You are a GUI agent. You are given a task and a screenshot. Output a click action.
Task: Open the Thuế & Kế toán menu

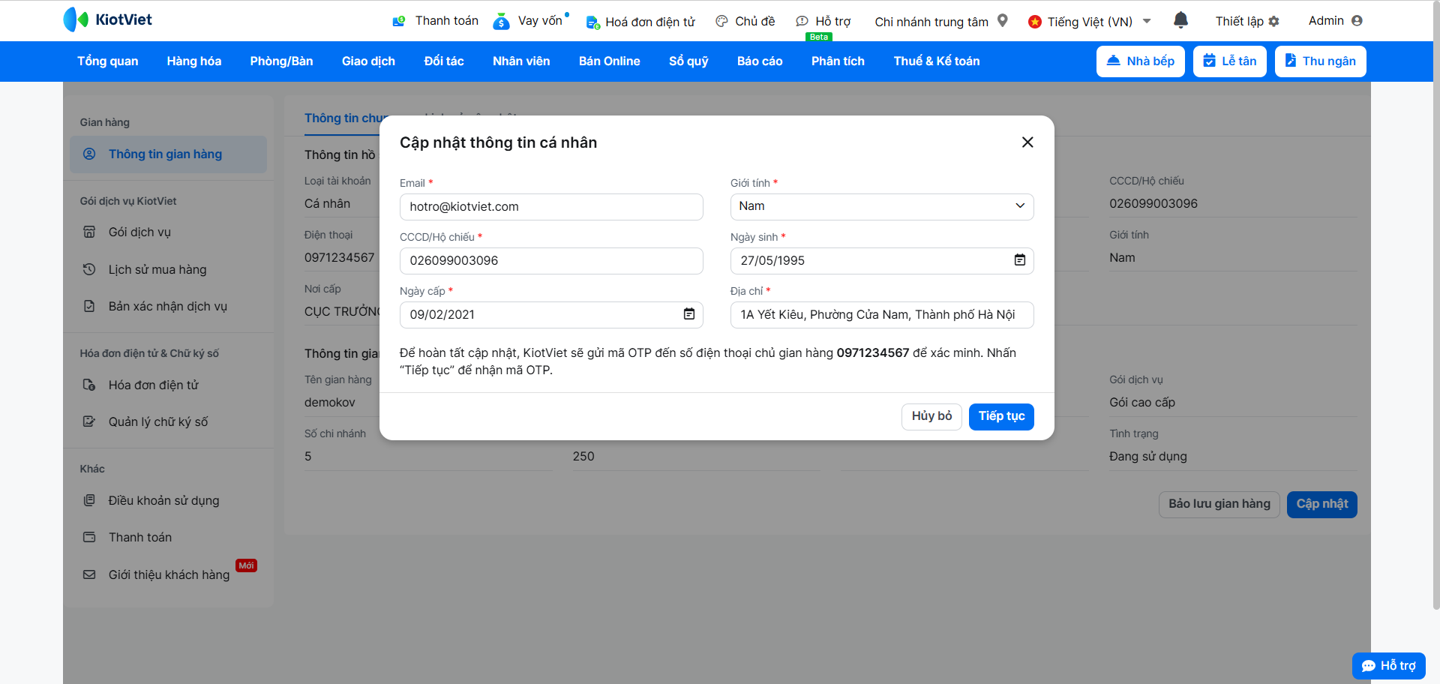[x=936, y=61]
